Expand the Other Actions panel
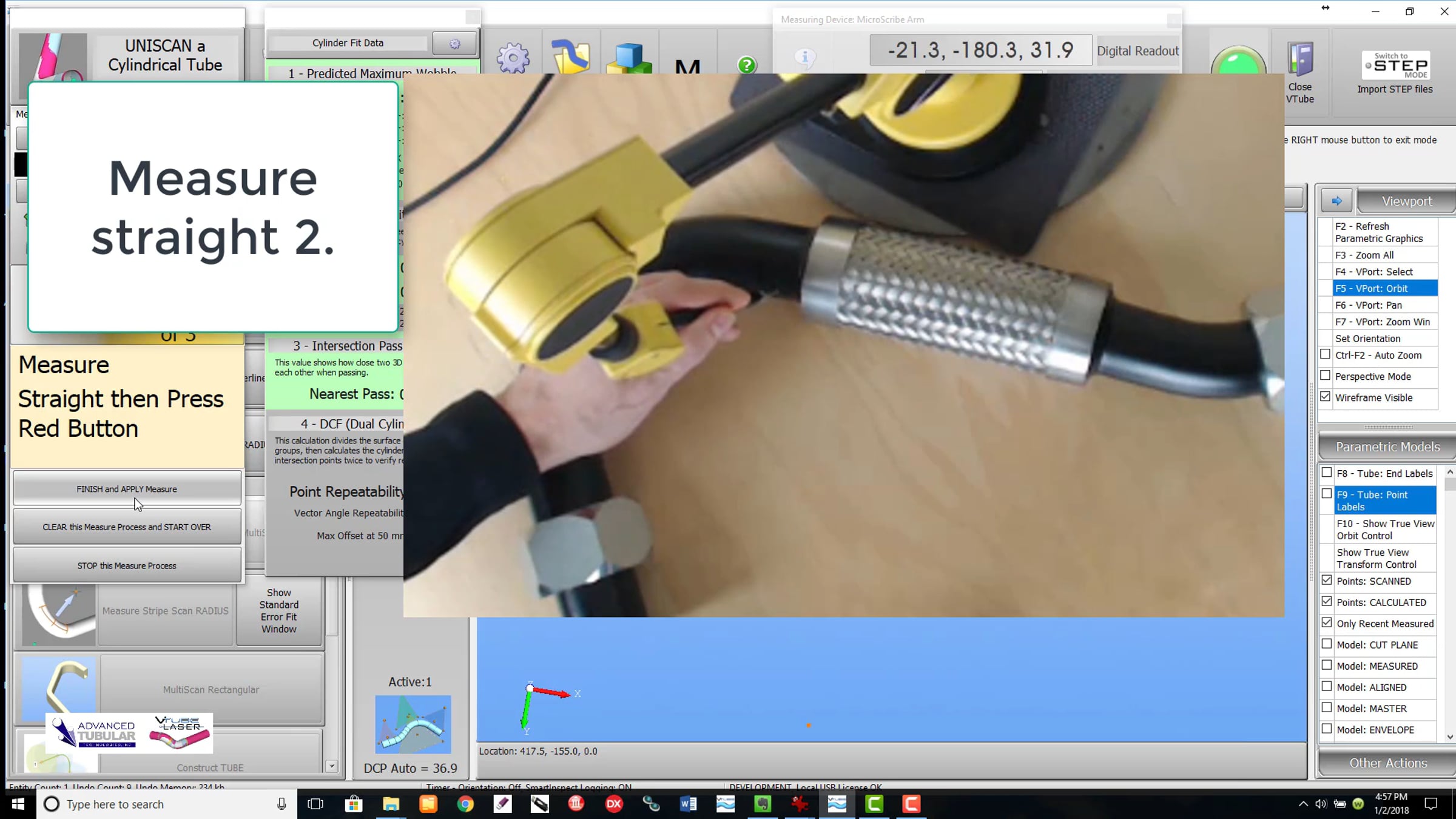This screenshot has height=819, width=1456. point(1387,763)
